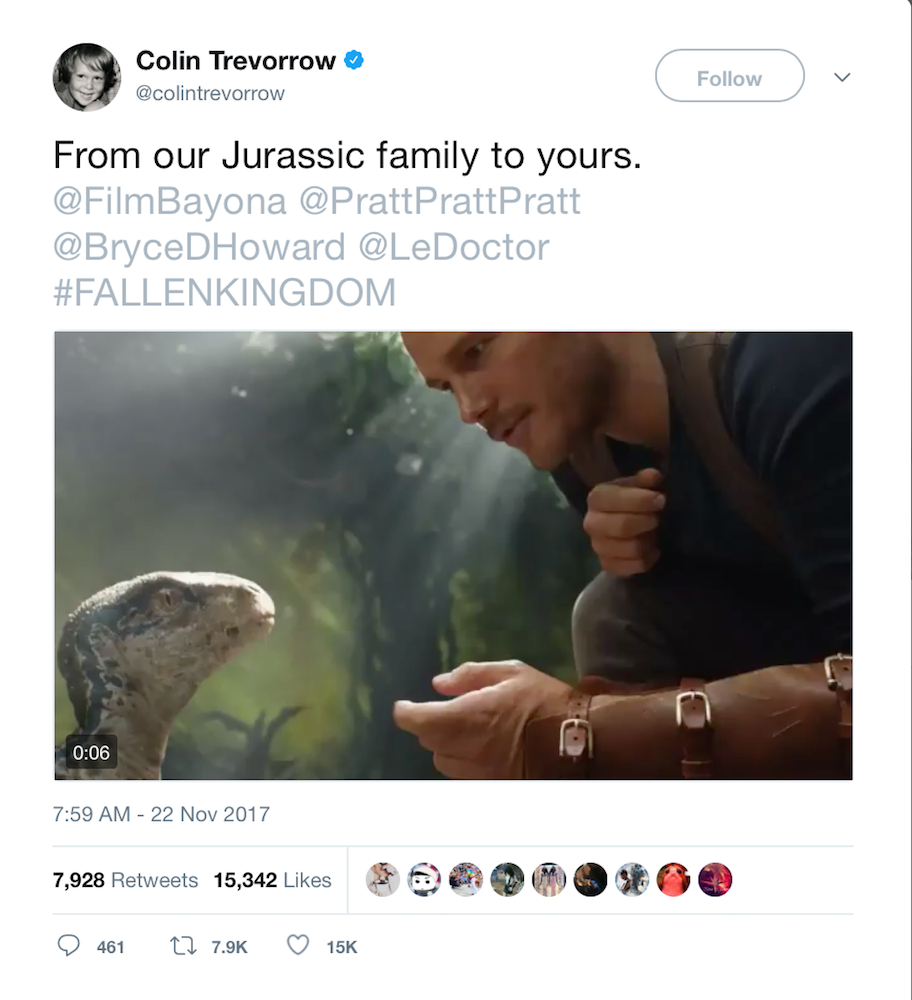Play the embedded raptor video
This screenshot has height=1000, width=912.
(453, 555)
